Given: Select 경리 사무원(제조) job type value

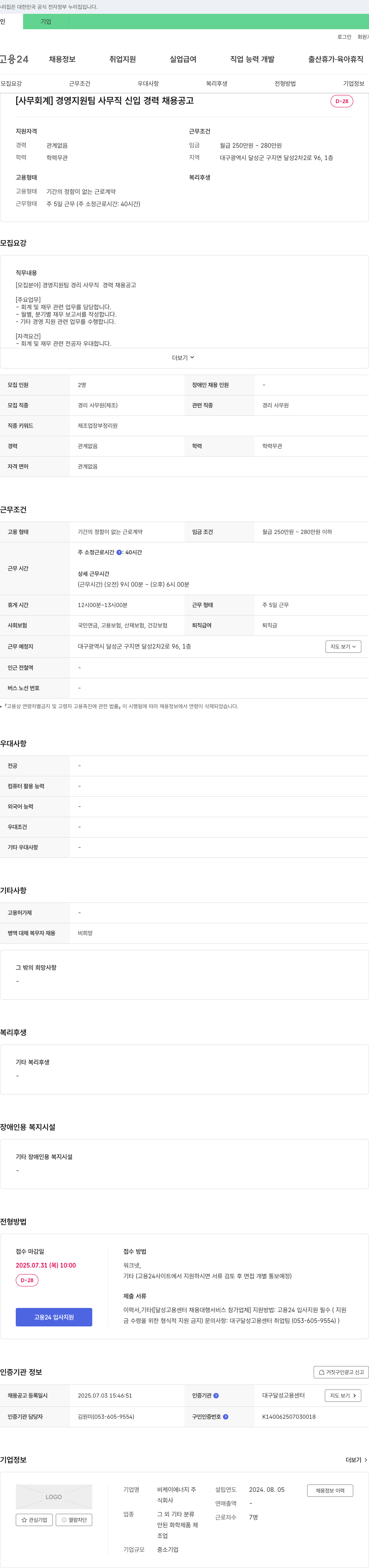Looking at the screenshot, I should (97, 405).
